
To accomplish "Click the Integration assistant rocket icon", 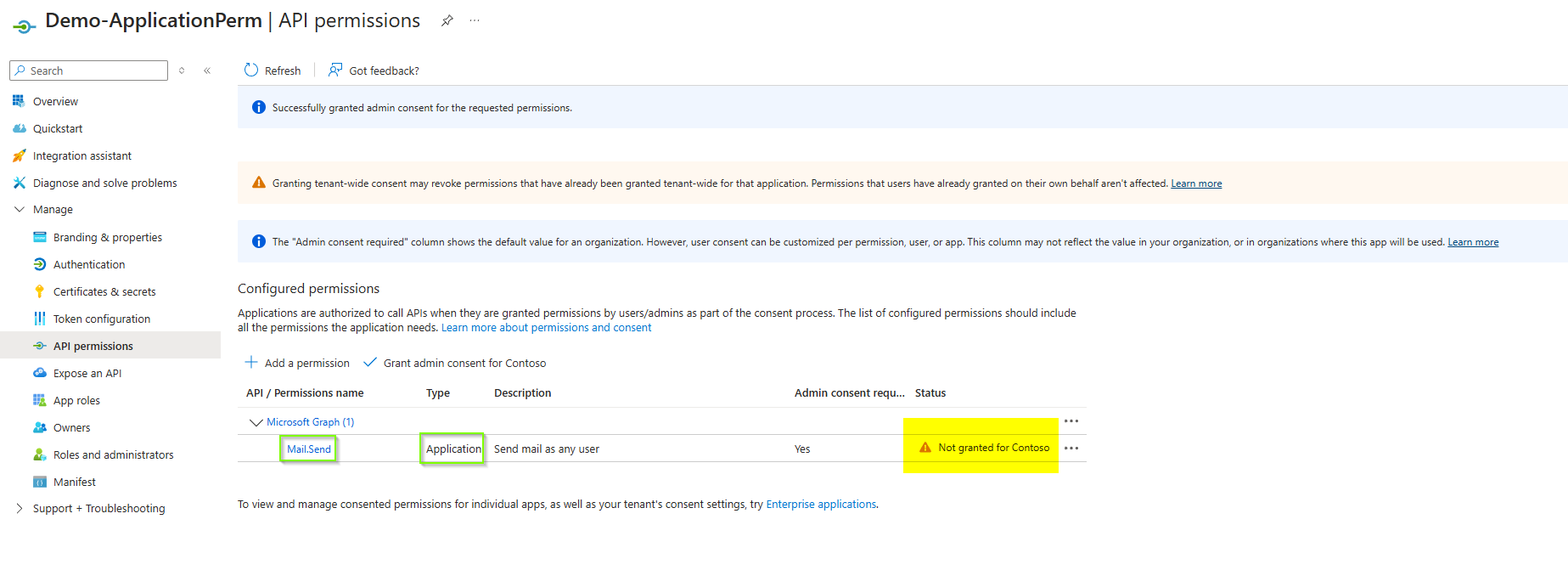I will click(19, 155).
